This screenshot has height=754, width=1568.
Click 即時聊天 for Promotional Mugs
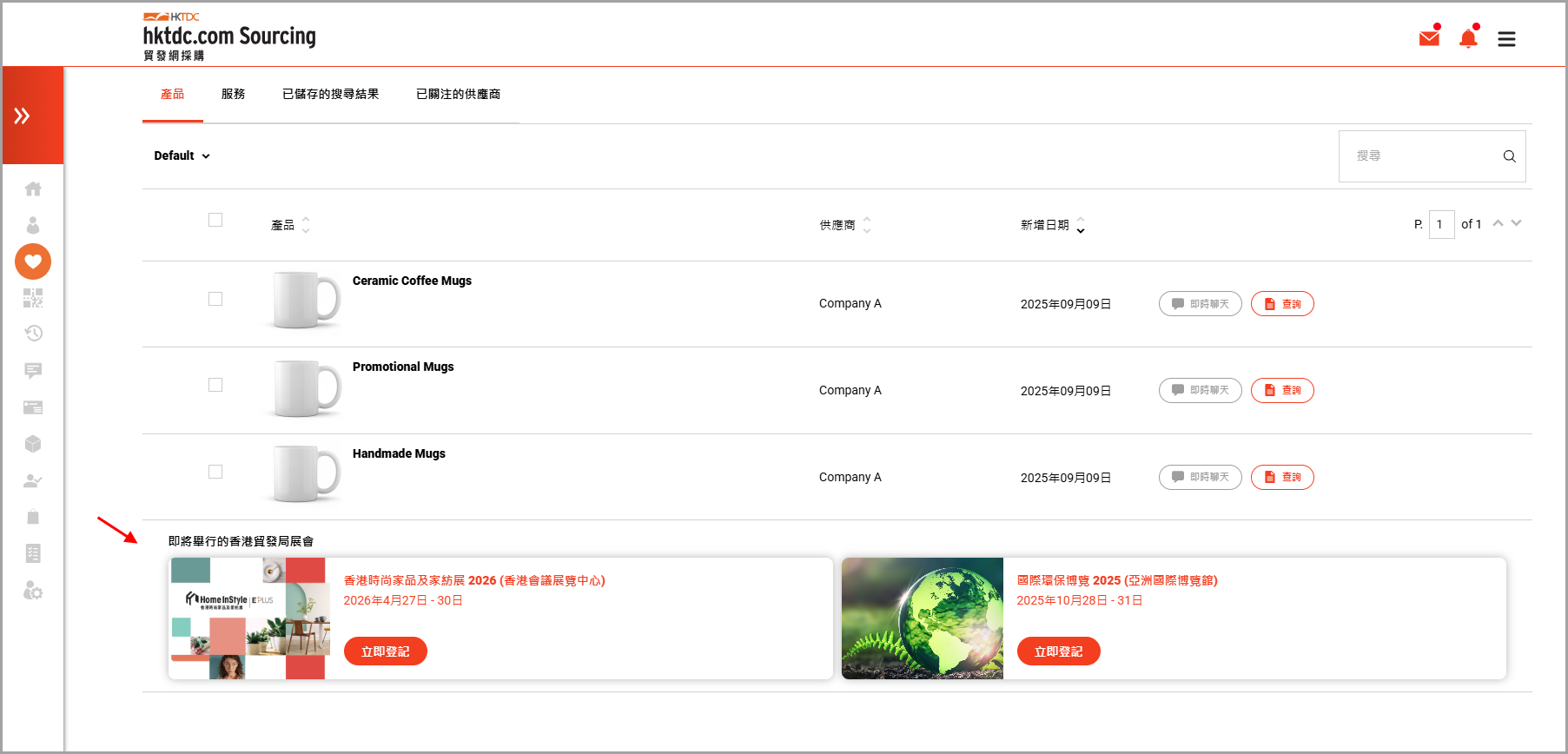coord(1201,390)
